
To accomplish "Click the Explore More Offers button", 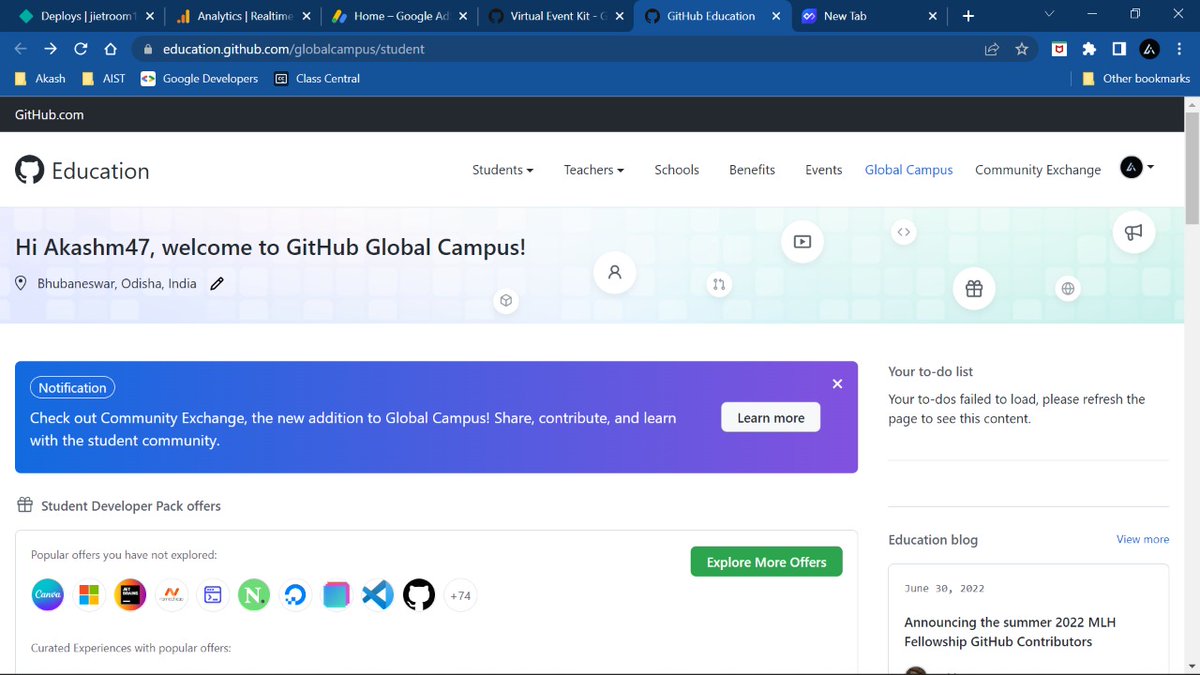I will point(767,562).
